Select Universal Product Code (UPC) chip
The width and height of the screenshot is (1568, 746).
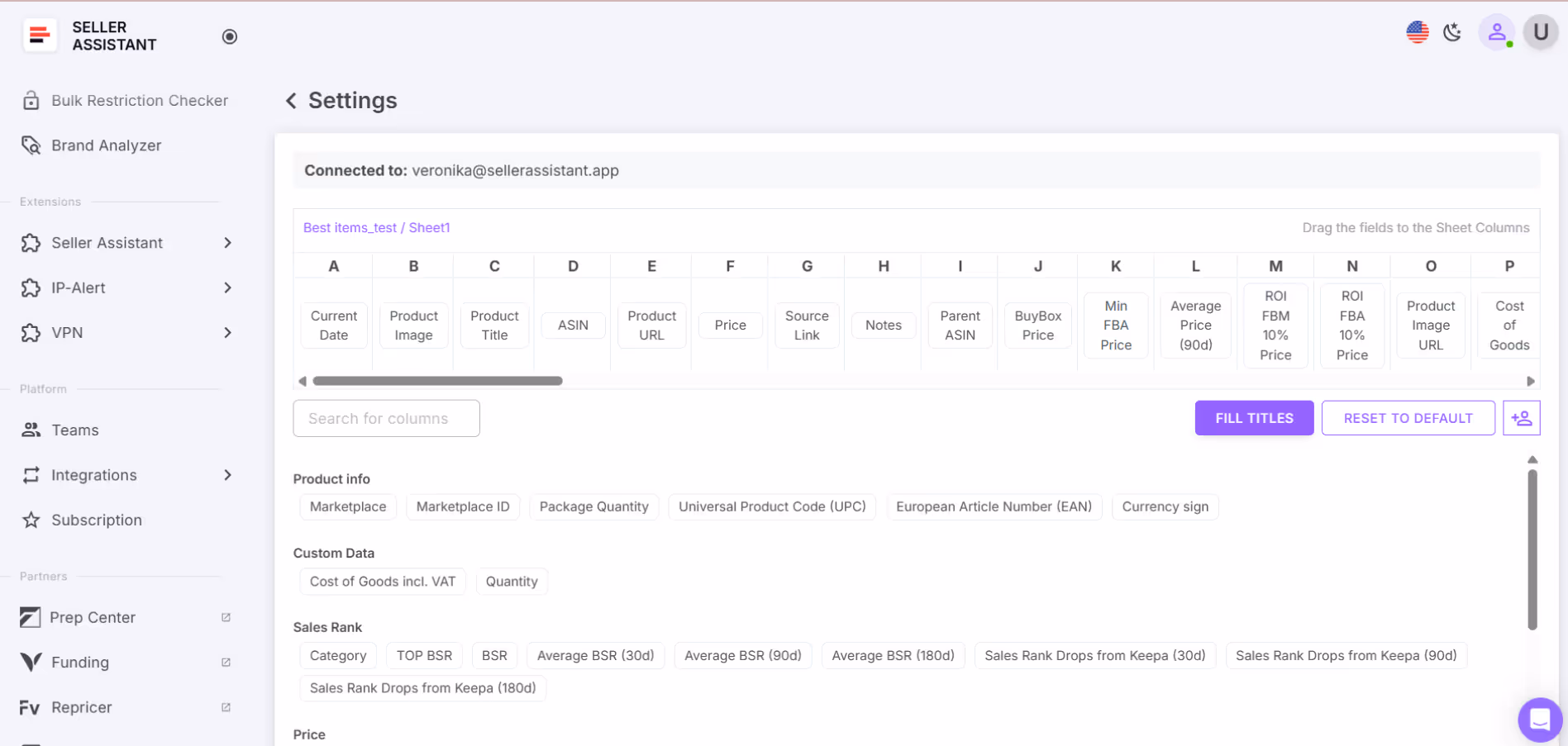point(772,506)
